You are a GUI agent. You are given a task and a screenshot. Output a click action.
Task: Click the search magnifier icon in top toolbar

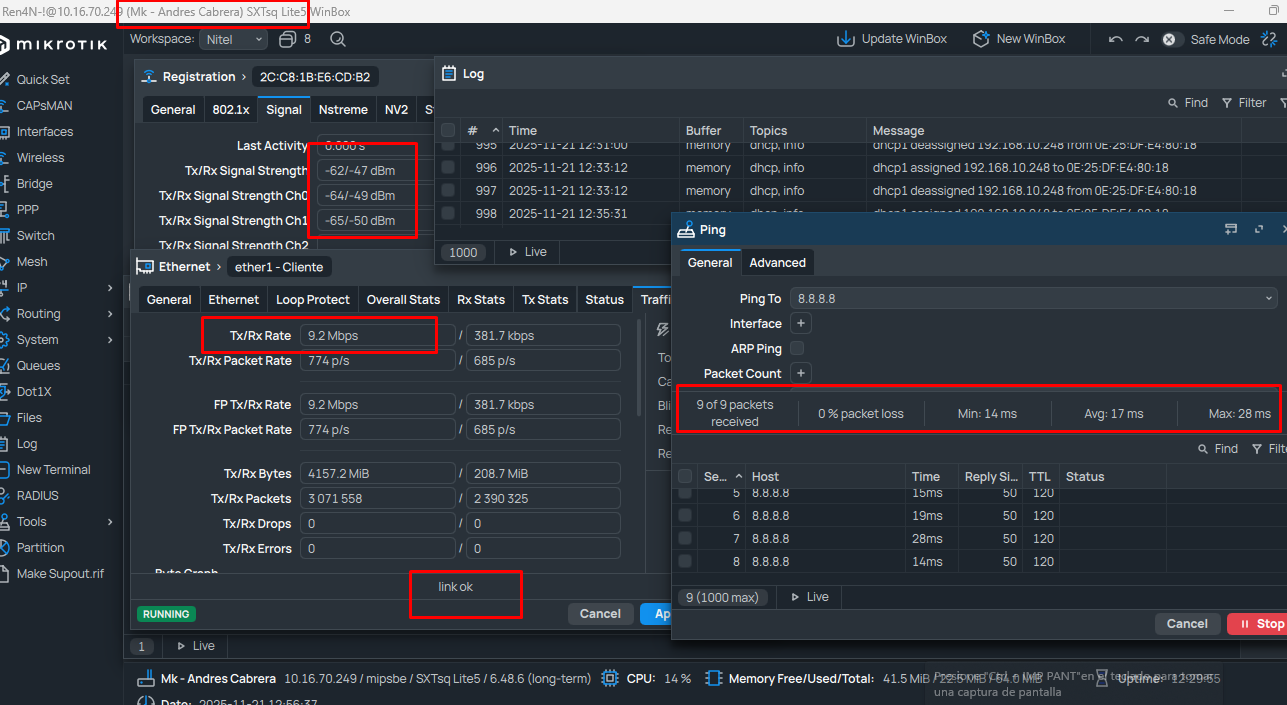pyautogui.click(x=338, y=39)
